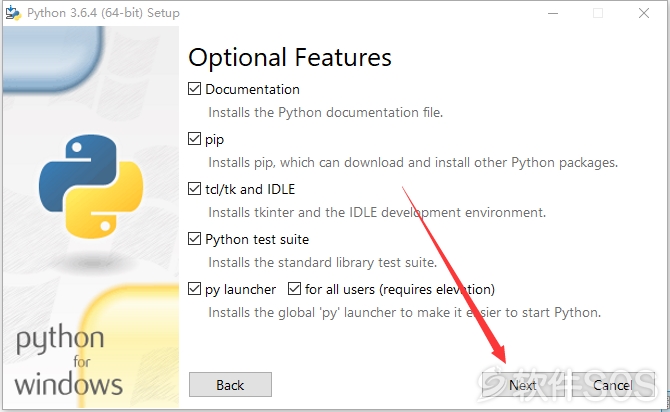Abort setup with the Cancel button

click(x=613, y=385)
